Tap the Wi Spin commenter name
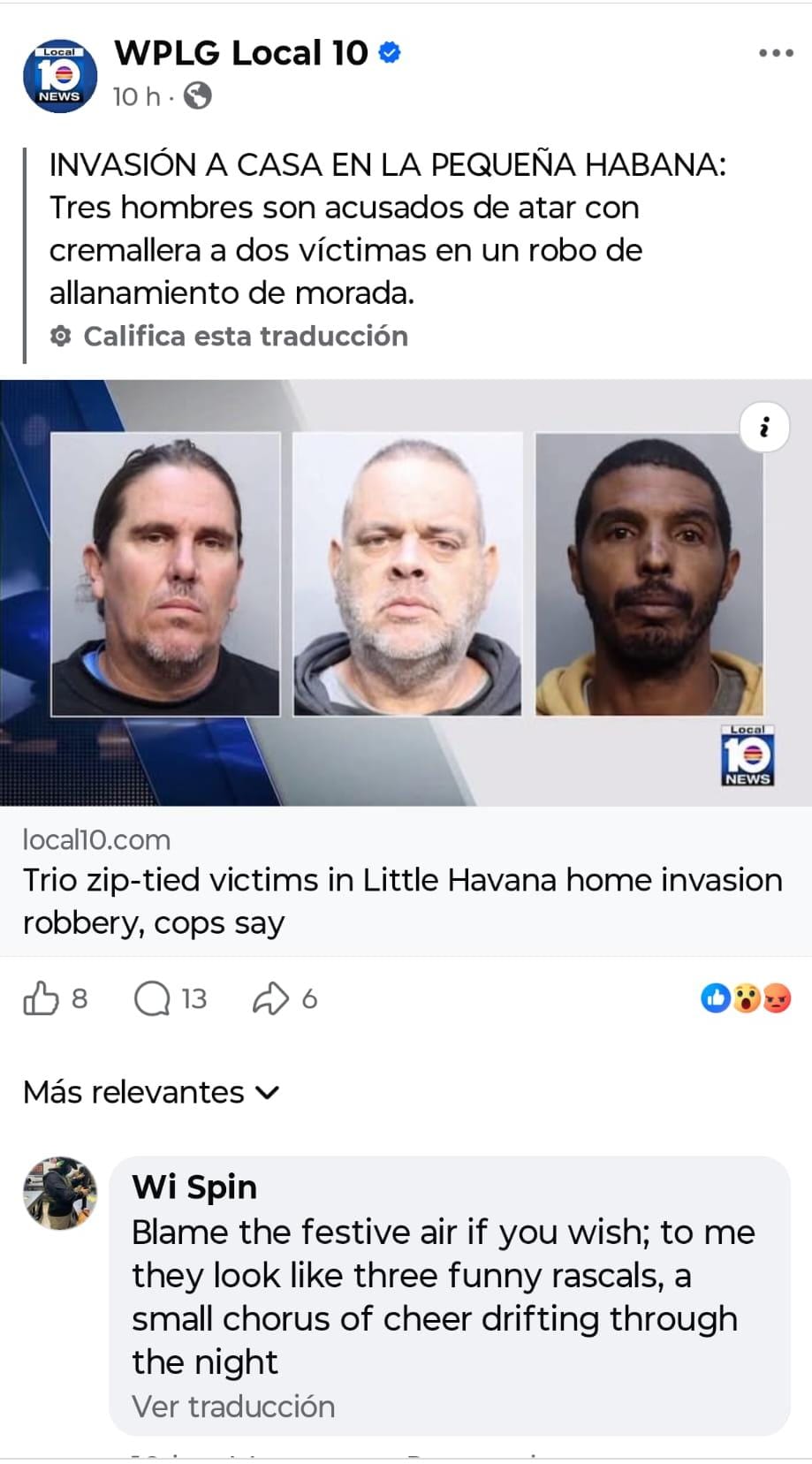The image size is (812, 1464). pyautogui.click(x=194, y=1187)
